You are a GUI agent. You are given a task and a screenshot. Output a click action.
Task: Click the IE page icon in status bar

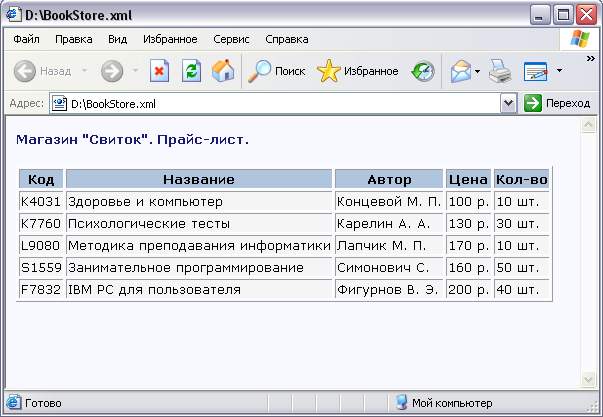coord(13,403)
